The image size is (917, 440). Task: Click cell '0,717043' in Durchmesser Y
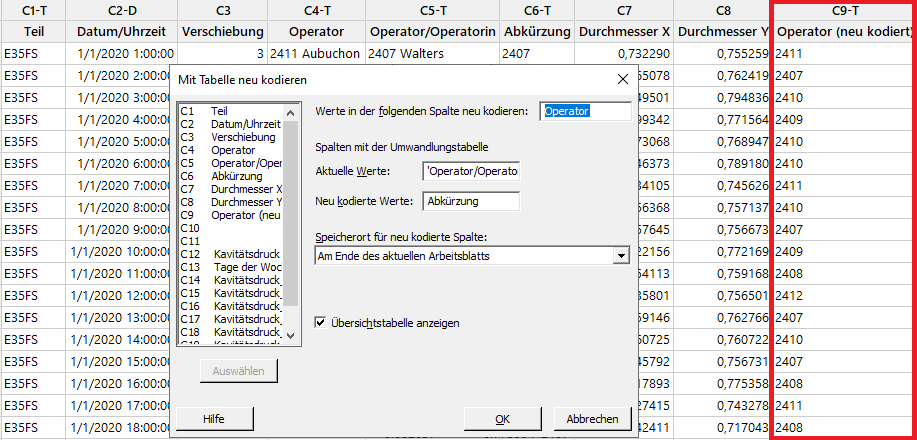point(723,427)
